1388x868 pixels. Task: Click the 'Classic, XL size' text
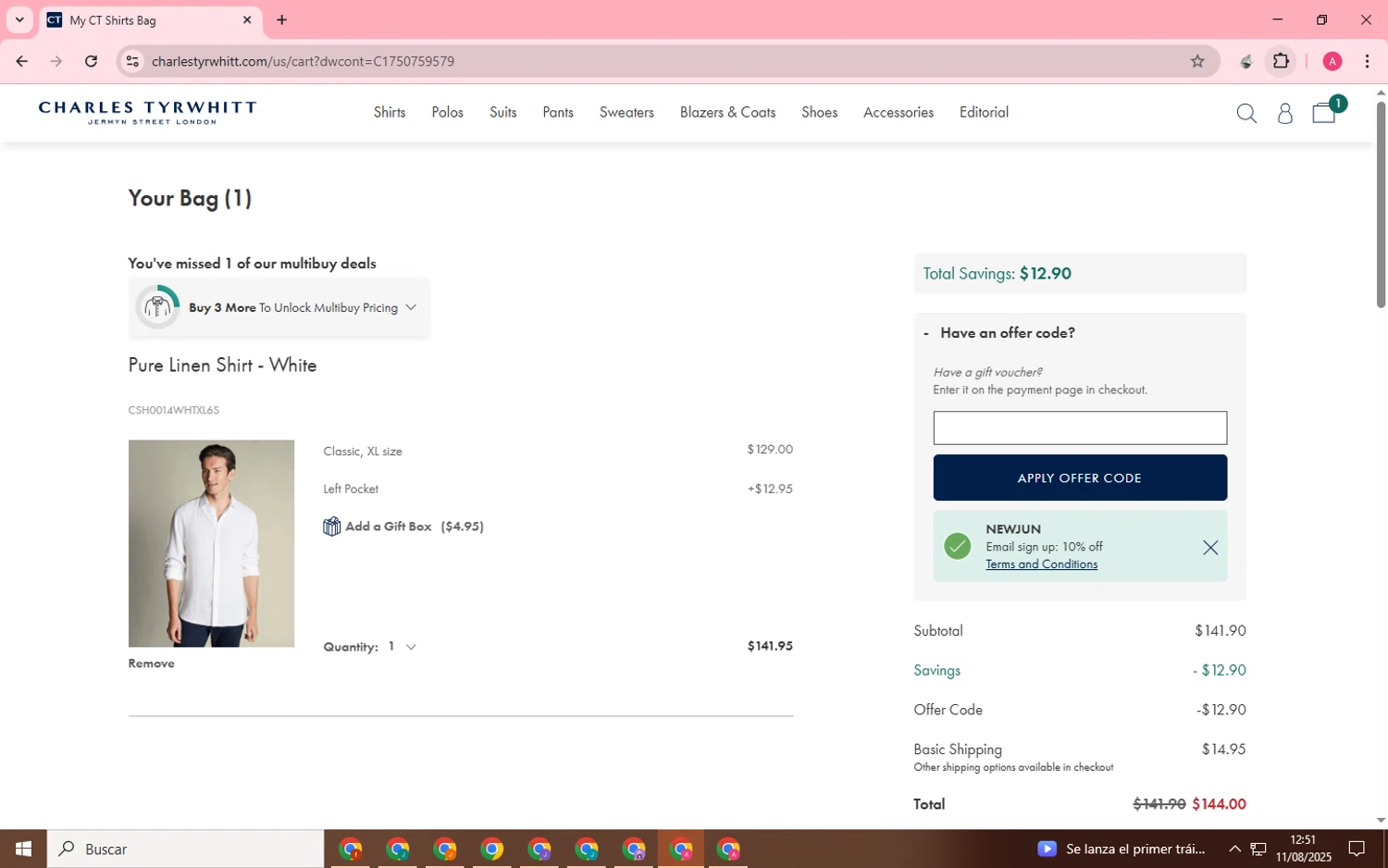[x=363, y=452]
